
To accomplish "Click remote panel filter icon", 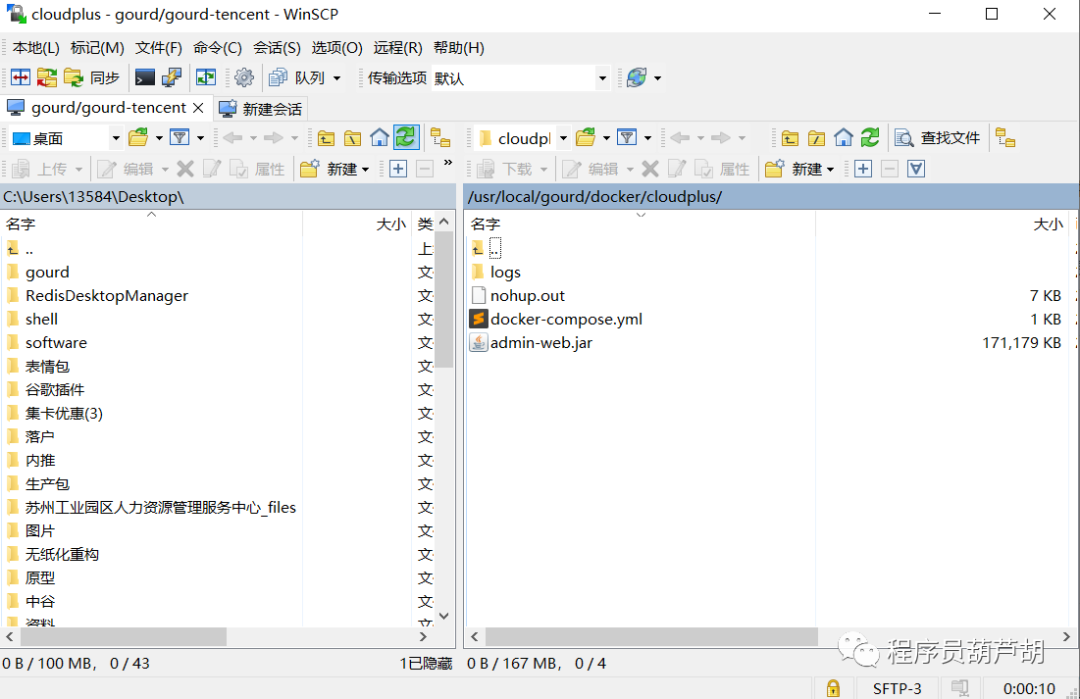I will 627,138.
